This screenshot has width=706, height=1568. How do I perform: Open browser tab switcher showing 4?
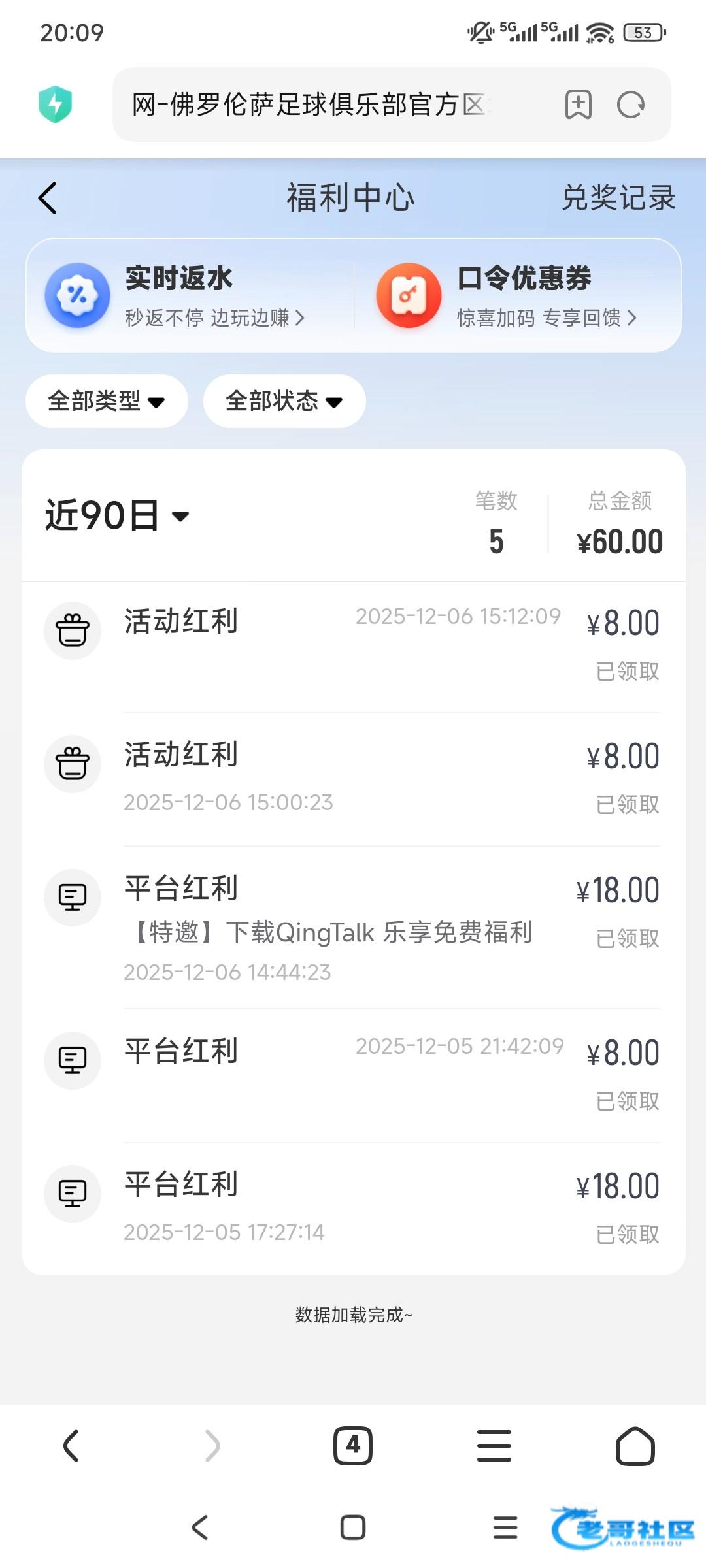(353, 1445)
